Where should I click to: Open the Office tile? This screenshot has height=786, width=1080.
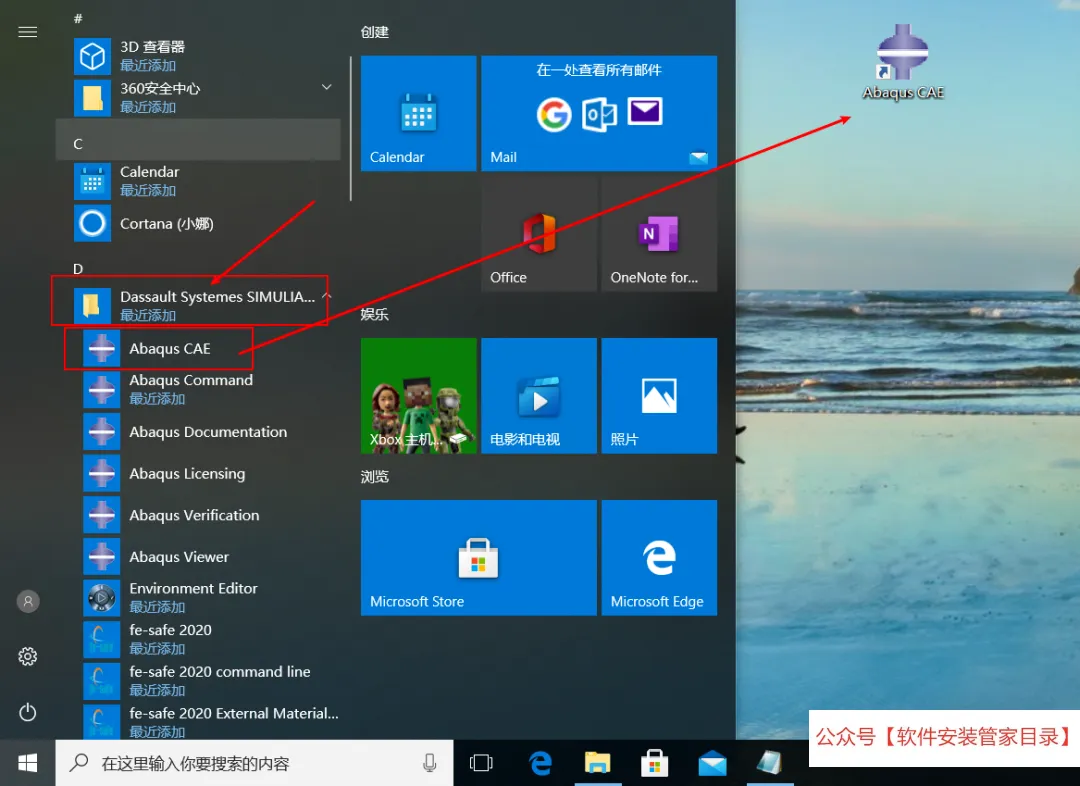tap(539, 234)
